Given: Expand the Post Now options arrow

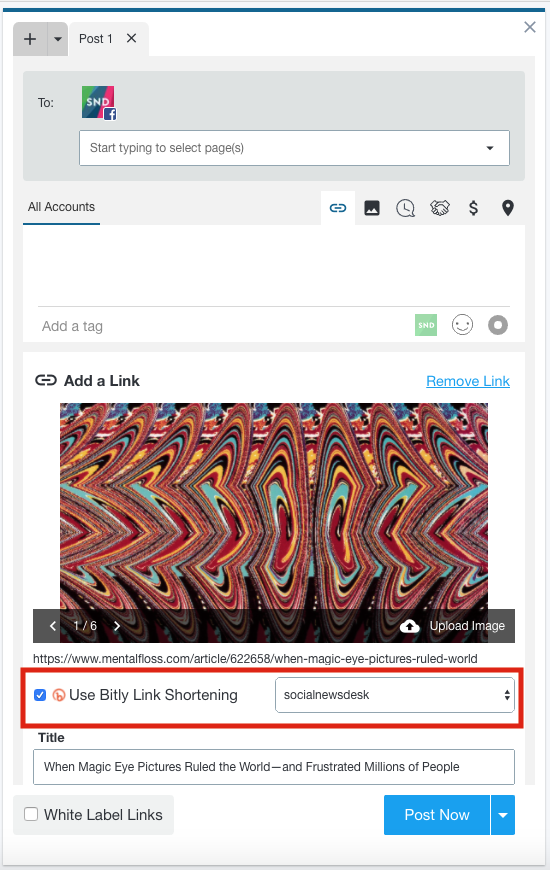Looking at the screenshot, I should [503, 815].
